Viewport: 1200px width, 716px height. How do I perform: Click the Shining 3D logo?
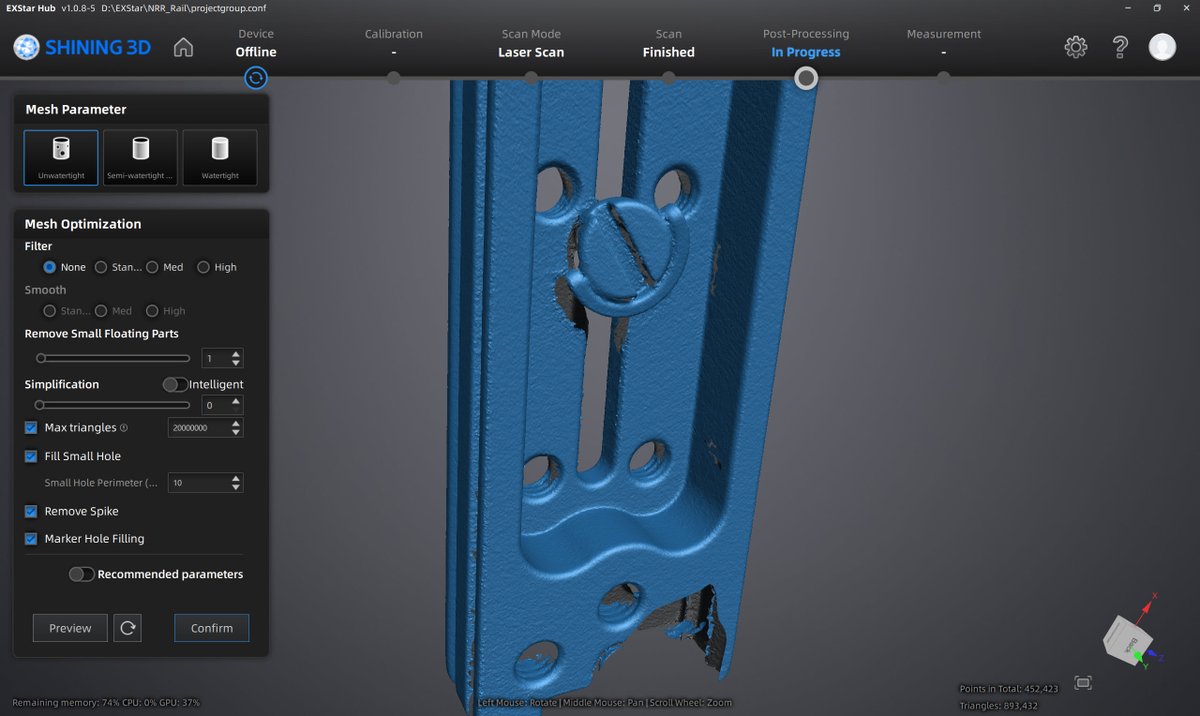point(82,47)
